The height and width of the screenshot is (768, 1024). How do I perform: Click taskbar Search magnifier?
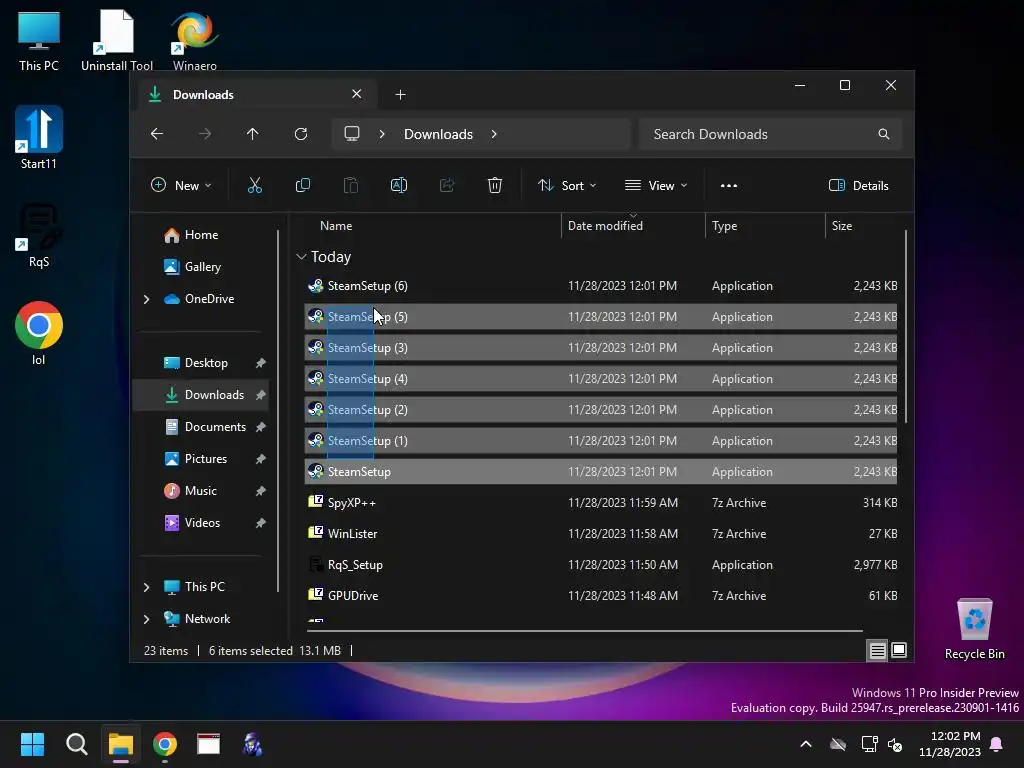(x=76, y=744)
